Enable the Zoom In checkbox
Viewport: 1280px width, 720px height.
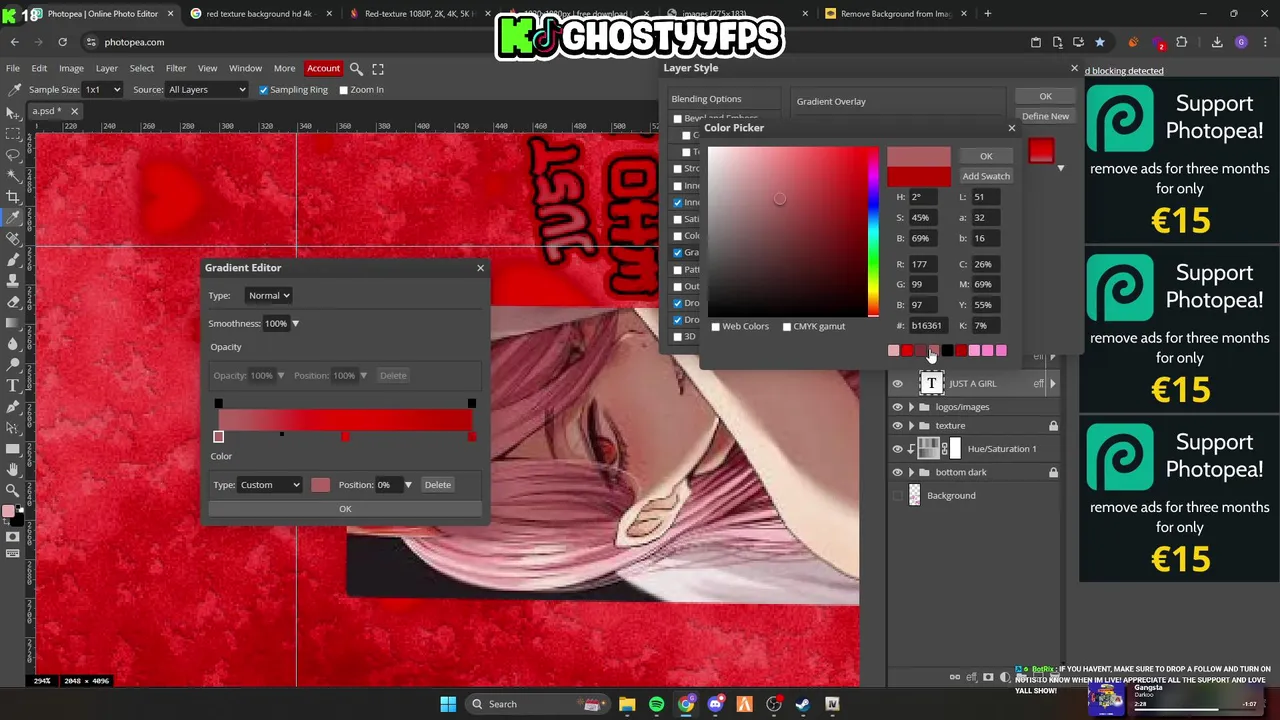click(343, 90)
